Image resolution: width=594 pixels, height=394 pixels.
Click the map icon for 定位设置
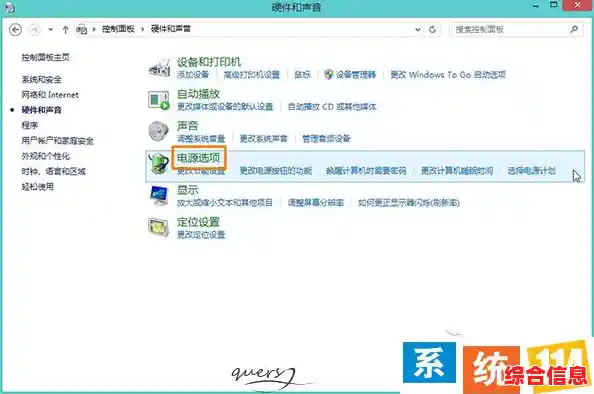[x=158, y=227]
